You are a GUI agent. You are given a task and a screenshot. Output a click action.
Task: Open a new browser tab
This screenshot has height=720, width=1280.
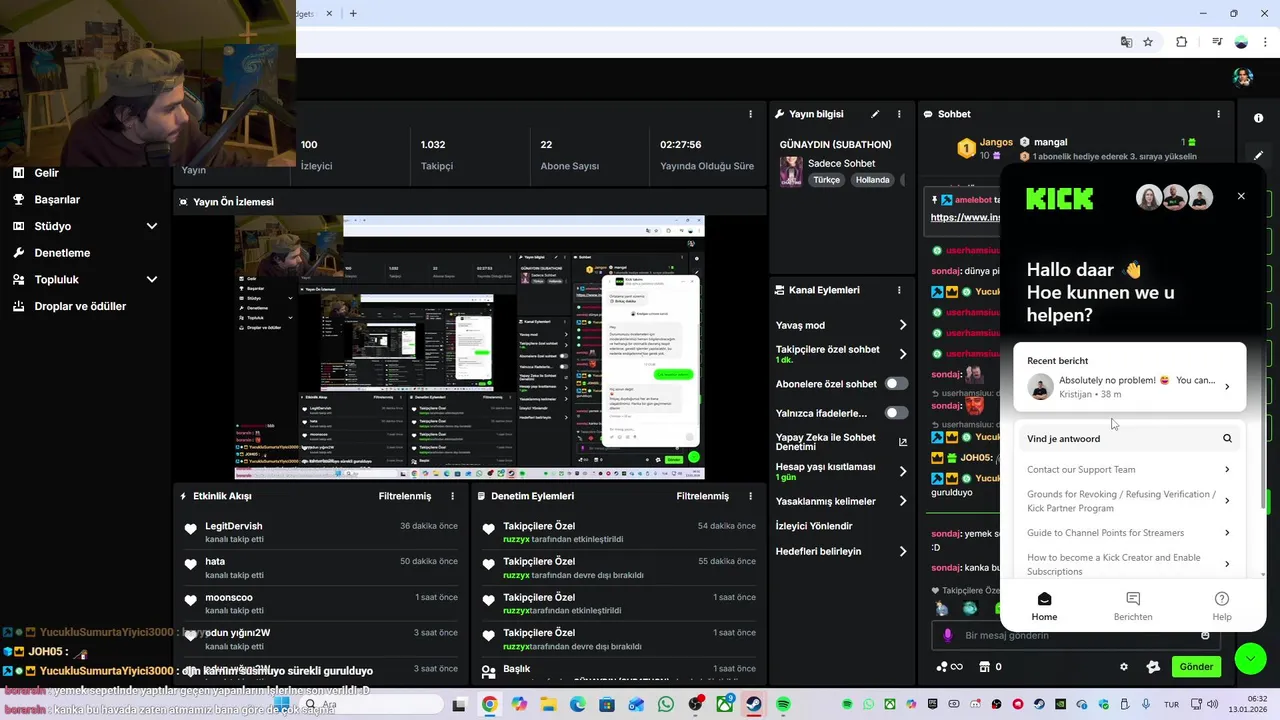353,13
